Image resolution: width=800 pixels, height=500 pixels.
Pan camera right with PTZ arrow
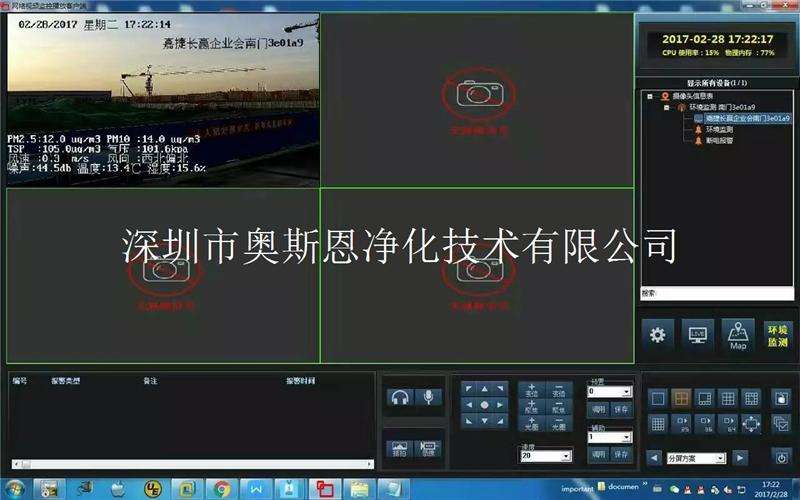(501, 405)
